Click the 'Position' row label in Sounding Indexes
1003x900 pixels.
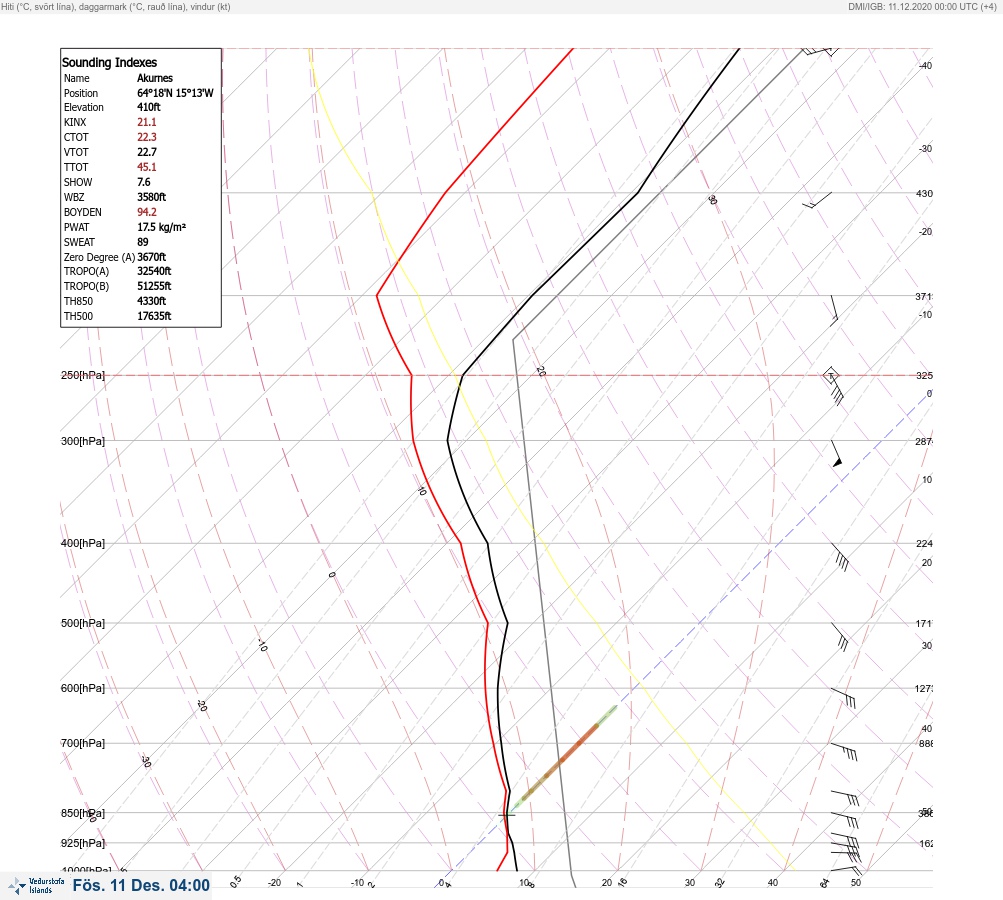point(81,93)
